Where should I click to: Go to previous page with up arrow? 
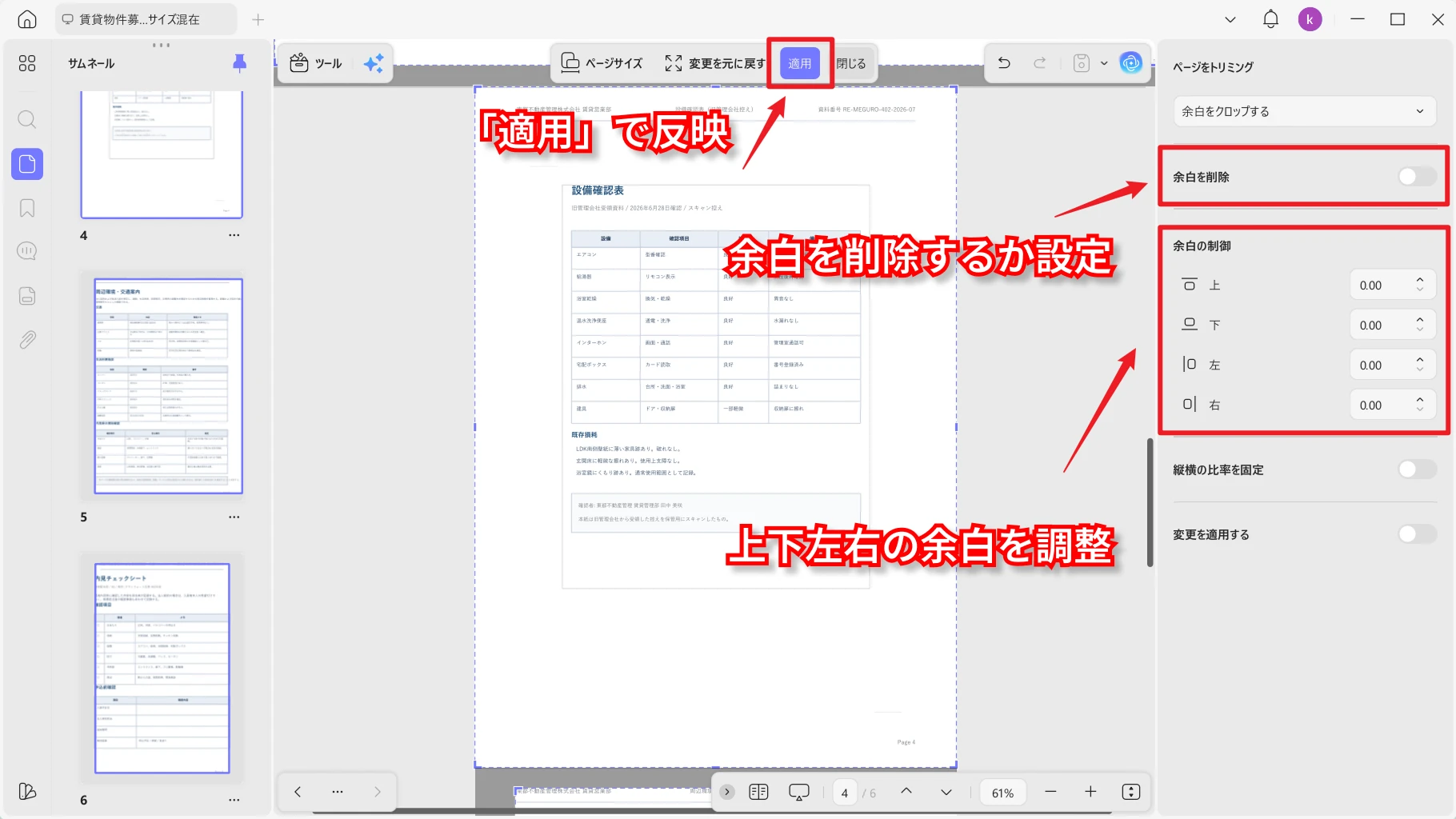coord(906,792)
